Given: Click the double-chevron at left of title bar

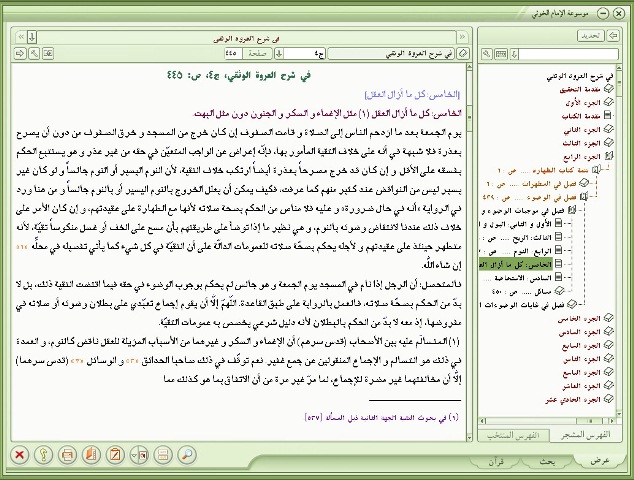Looking at the screenshot, I should (20, 38).
